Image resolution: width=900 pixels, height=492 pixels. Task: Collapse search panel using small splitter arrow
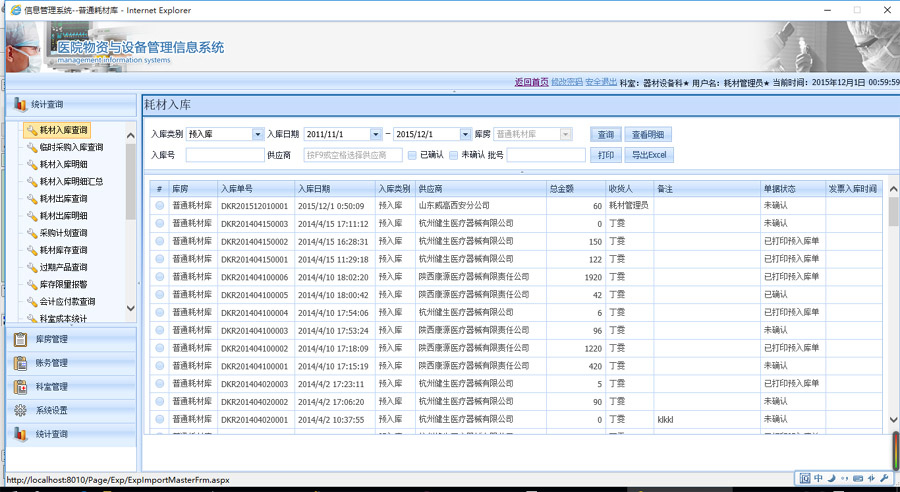(x=522, y=172)
